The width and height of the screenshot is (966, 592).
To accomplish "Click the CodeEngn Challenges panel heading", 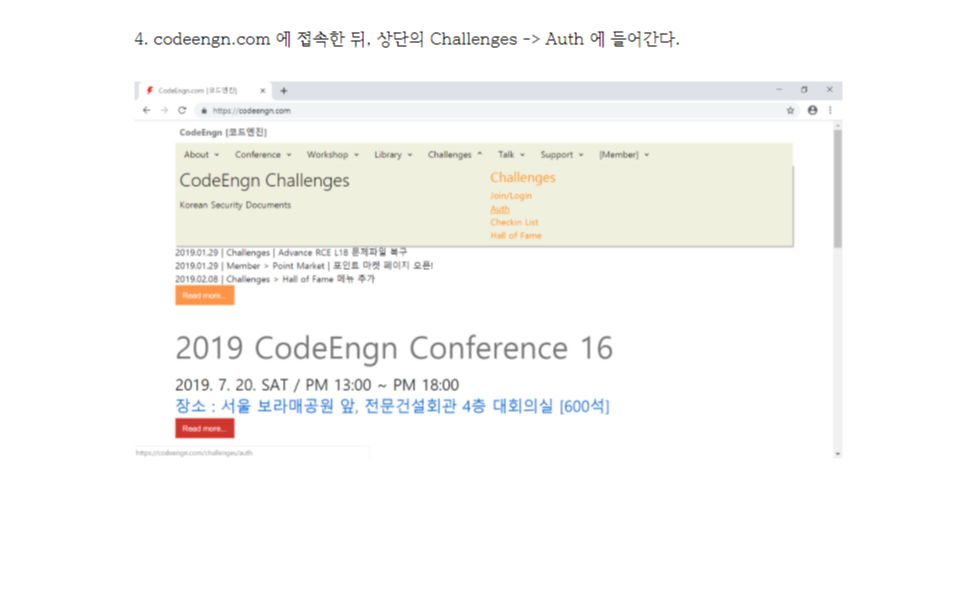I will coord(264,180).
